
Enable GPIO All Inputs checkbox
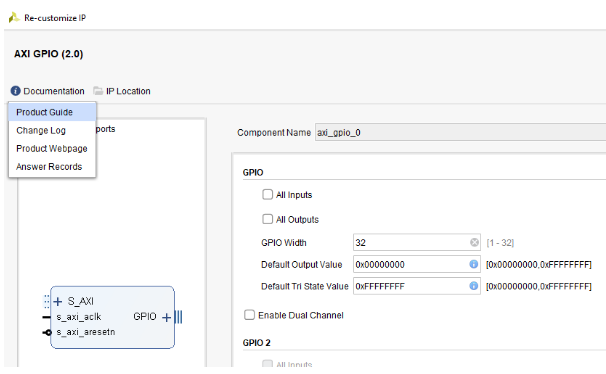(267, 194)
